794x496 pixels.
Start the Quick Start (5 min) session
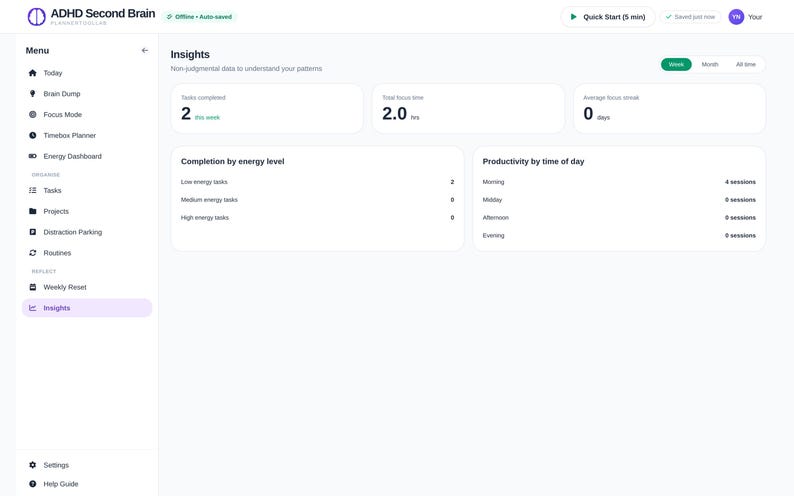click(x=608, y=17)
